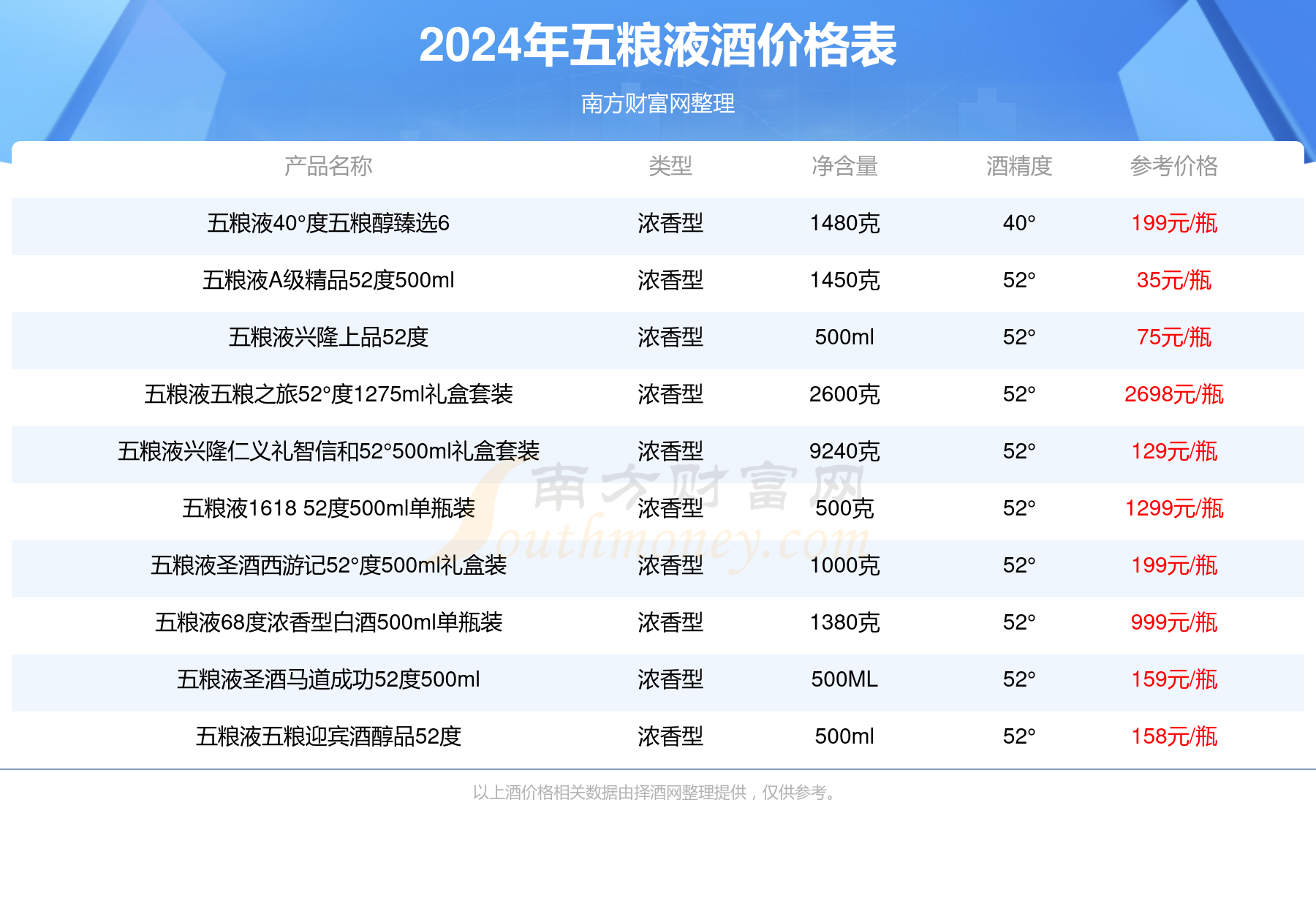The image size is (1316, 914).
Task: Click the 500ML net content cell
Action: 844,679
